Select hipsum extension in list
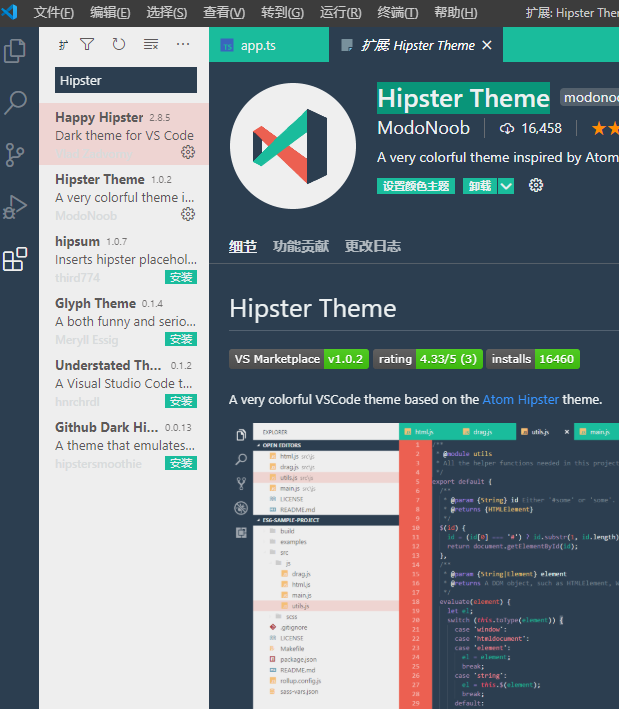This screenshot has width=619, height=709. (x=124, y=258)
